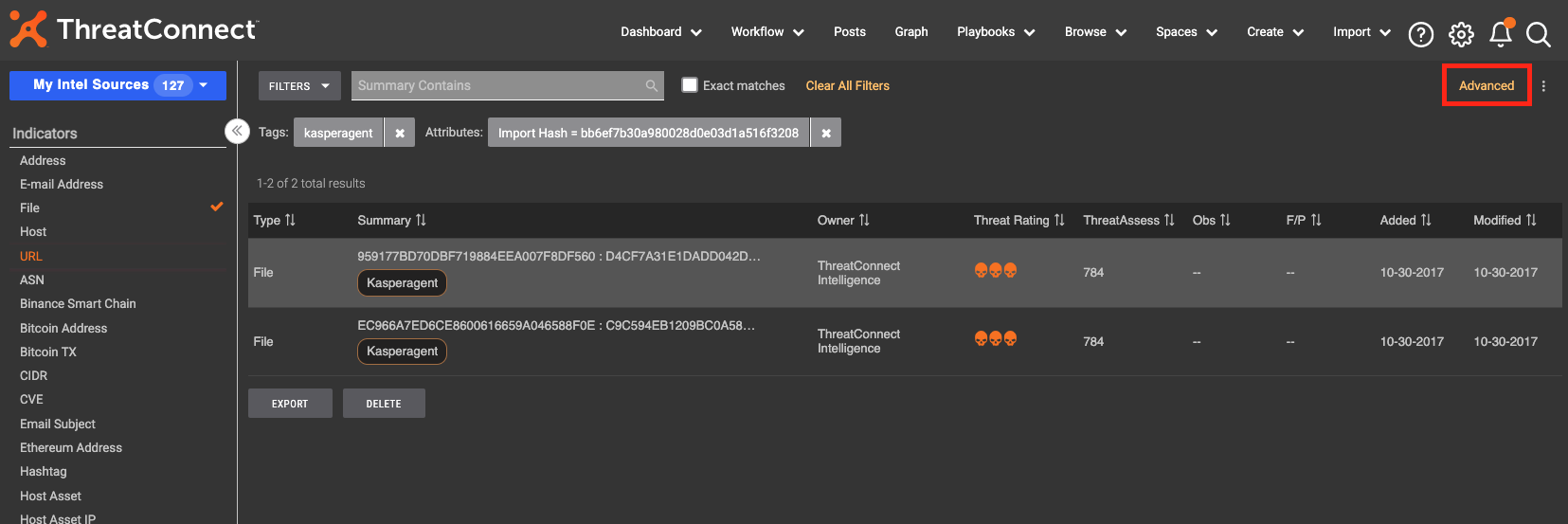
Task: Select CIDR indicator type
Action: coord(33,375)
